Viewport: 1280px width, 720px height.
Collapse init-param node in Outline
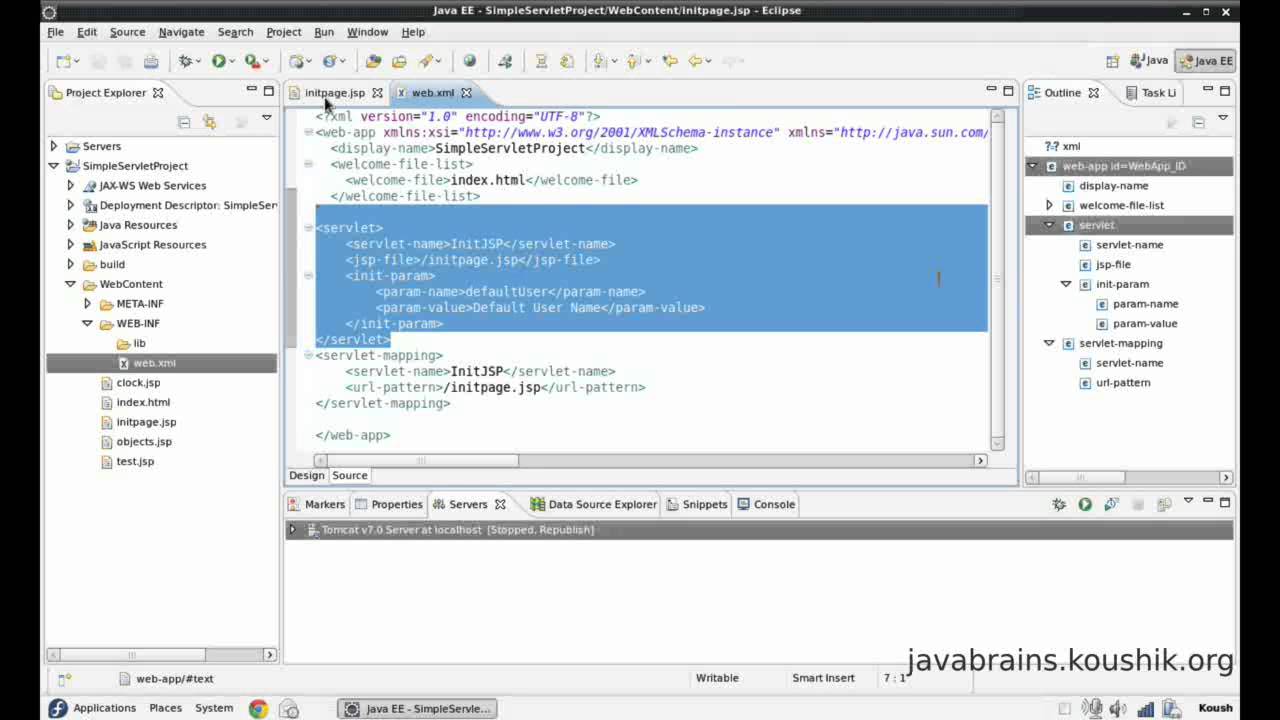(1065, 284)
